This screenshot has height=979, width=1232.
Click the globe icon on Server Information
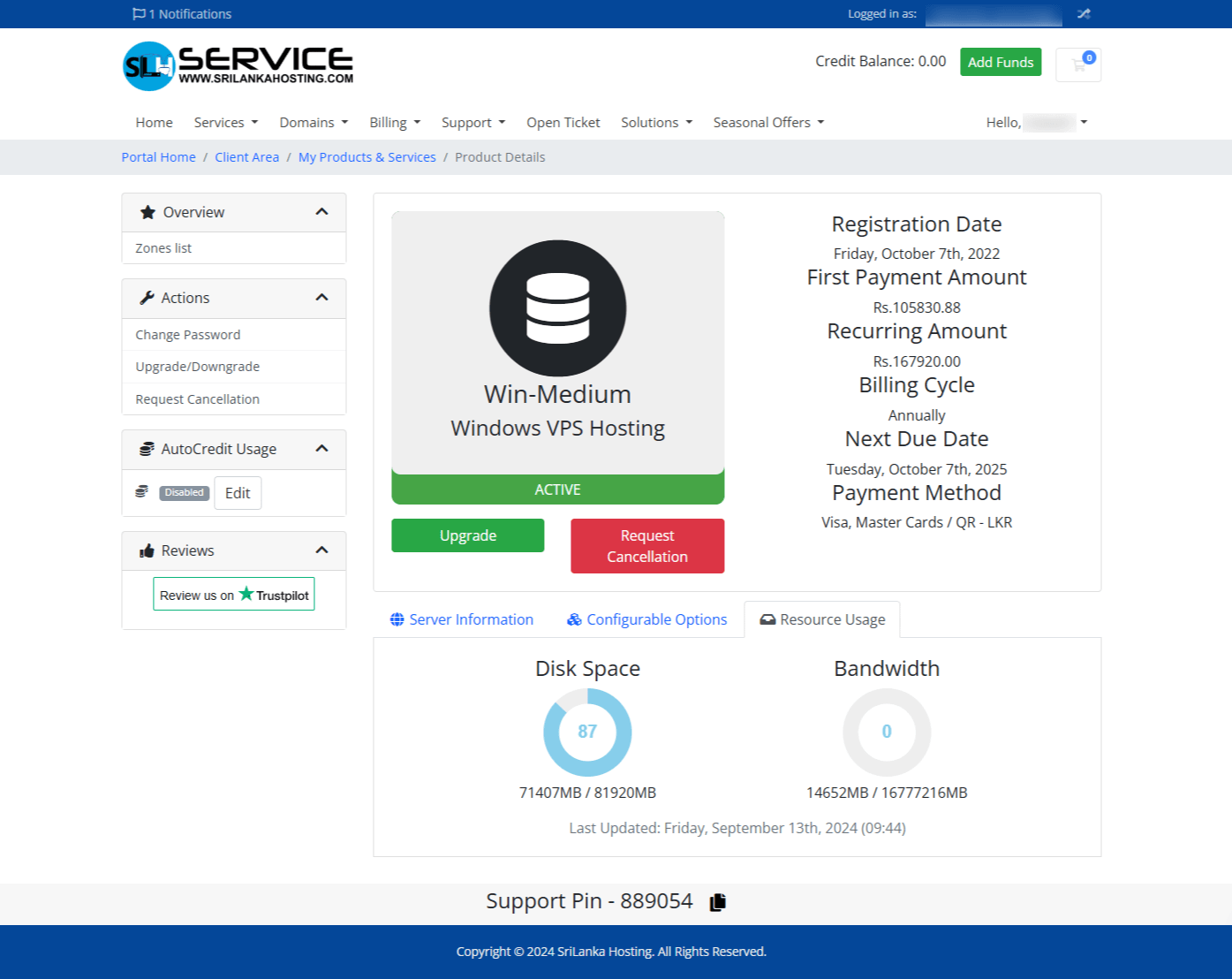tap(397, 619)
